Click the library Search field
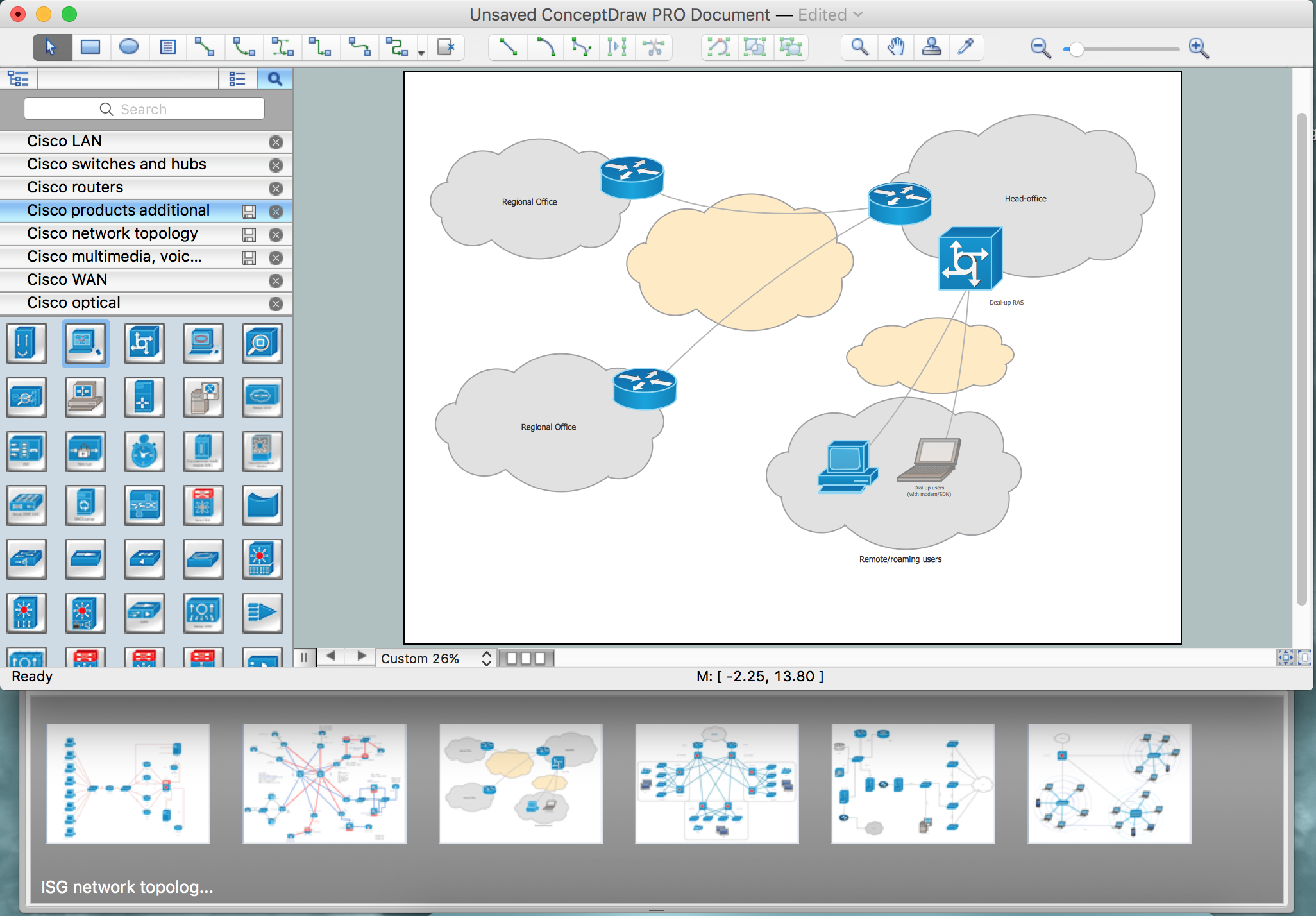Image resolution: width=1316 pixels, height=916 pixels. pyautogui.click(x=144, y=109)
